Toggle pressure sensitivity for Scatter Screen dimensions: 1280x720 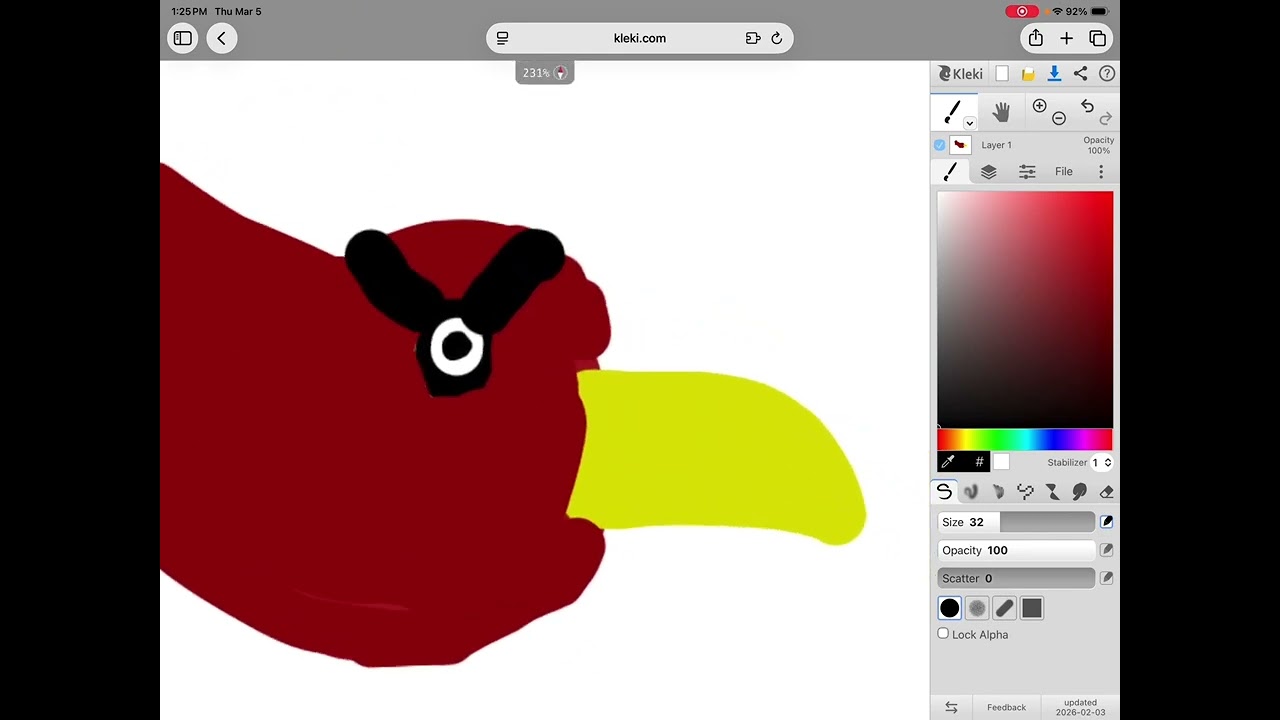coord(1107,578)
